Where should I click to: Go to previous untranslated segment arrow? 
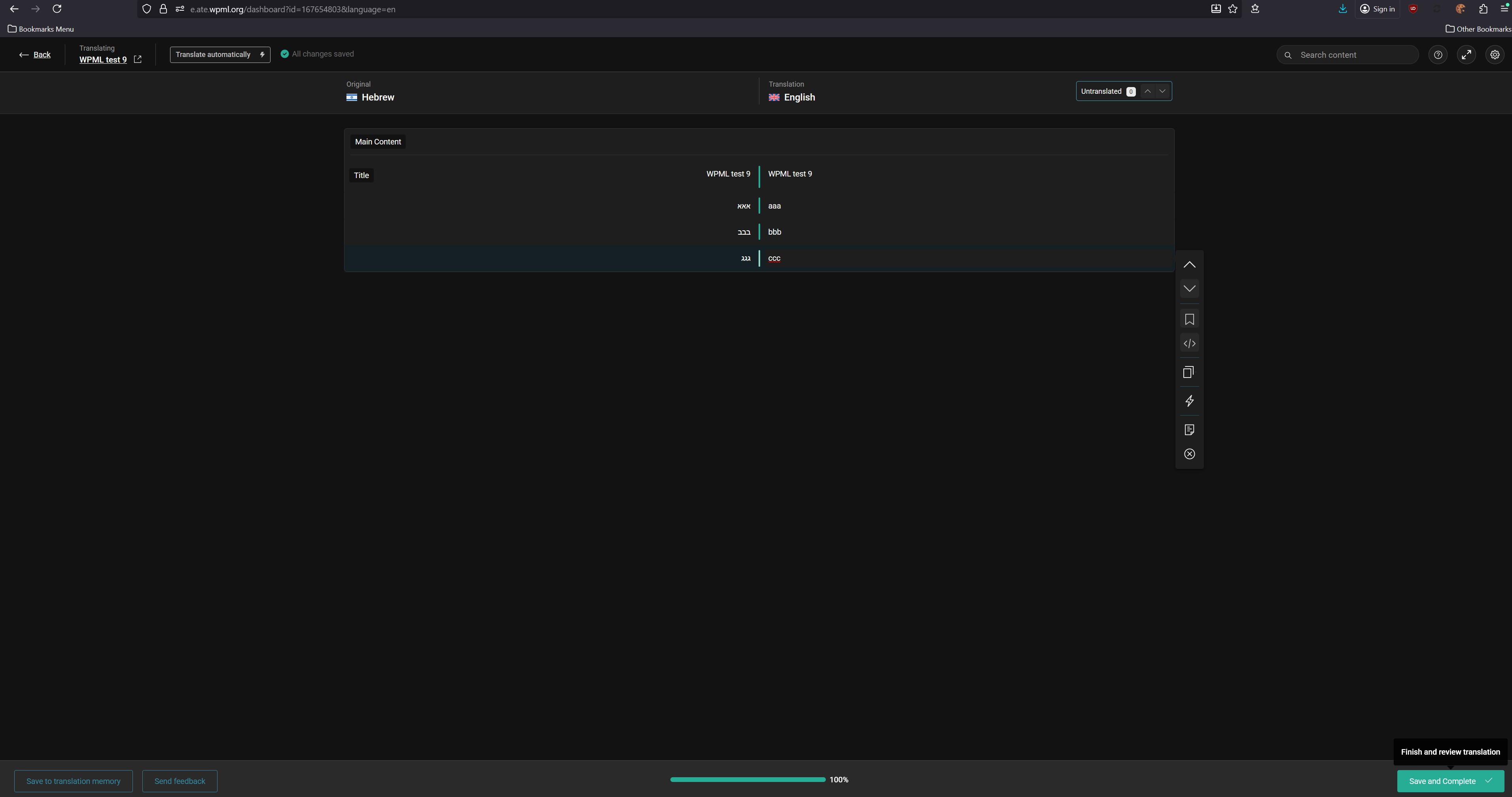pos(1147,91)
